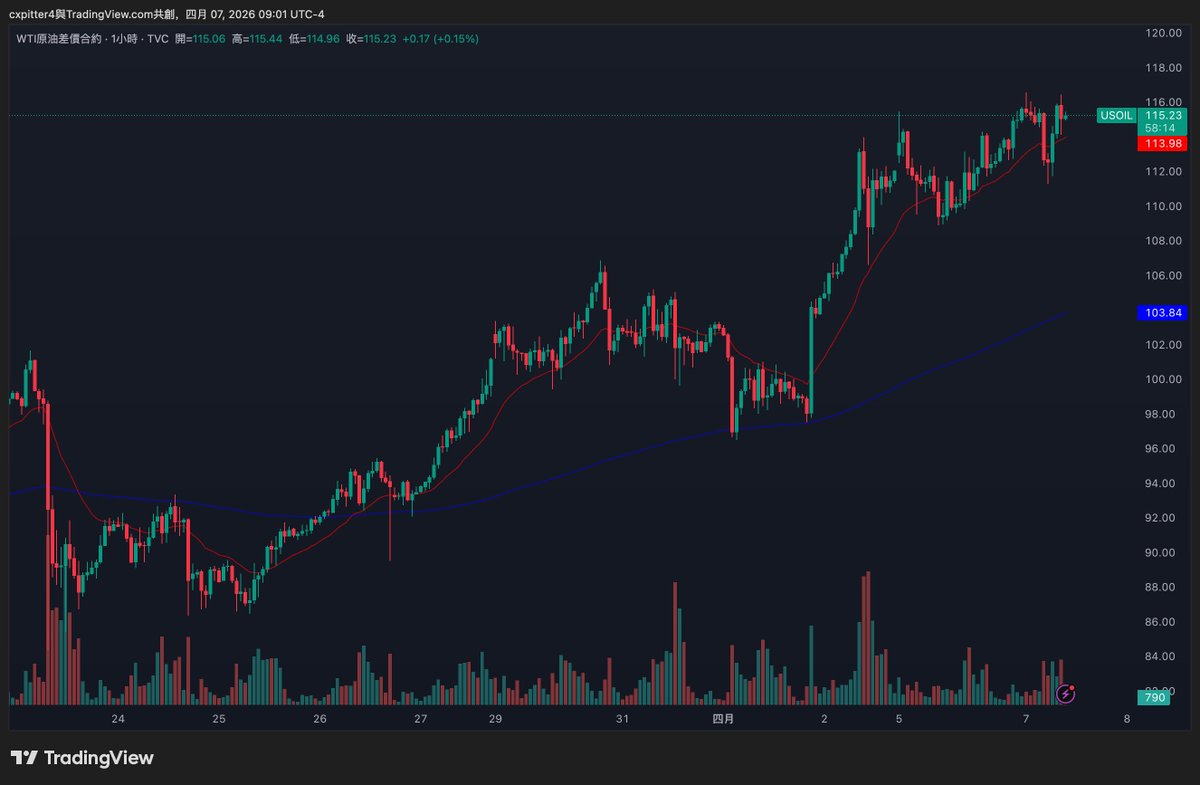Image resolution: width=1200 pixels, height=785 pixels.
Task: Click the 四月 month label on time axis
Action: [723, 719]
